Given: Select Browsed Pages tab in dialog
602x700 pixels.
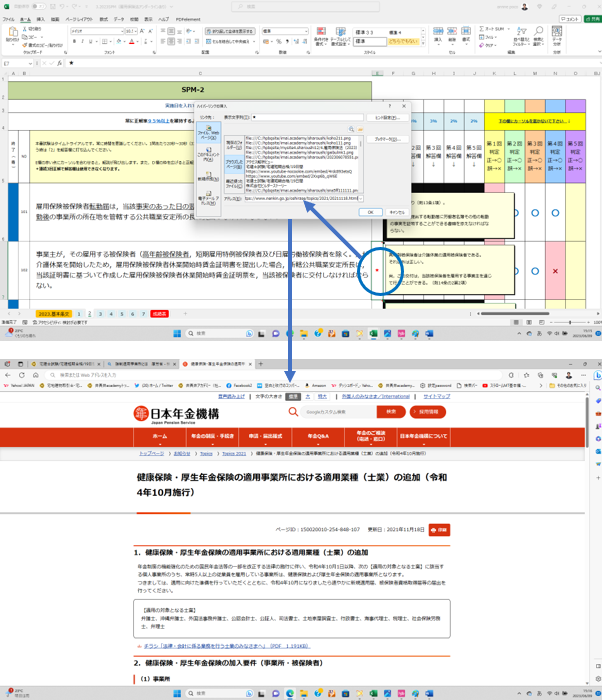Looking at the screenshot, I should pos(234,164).
